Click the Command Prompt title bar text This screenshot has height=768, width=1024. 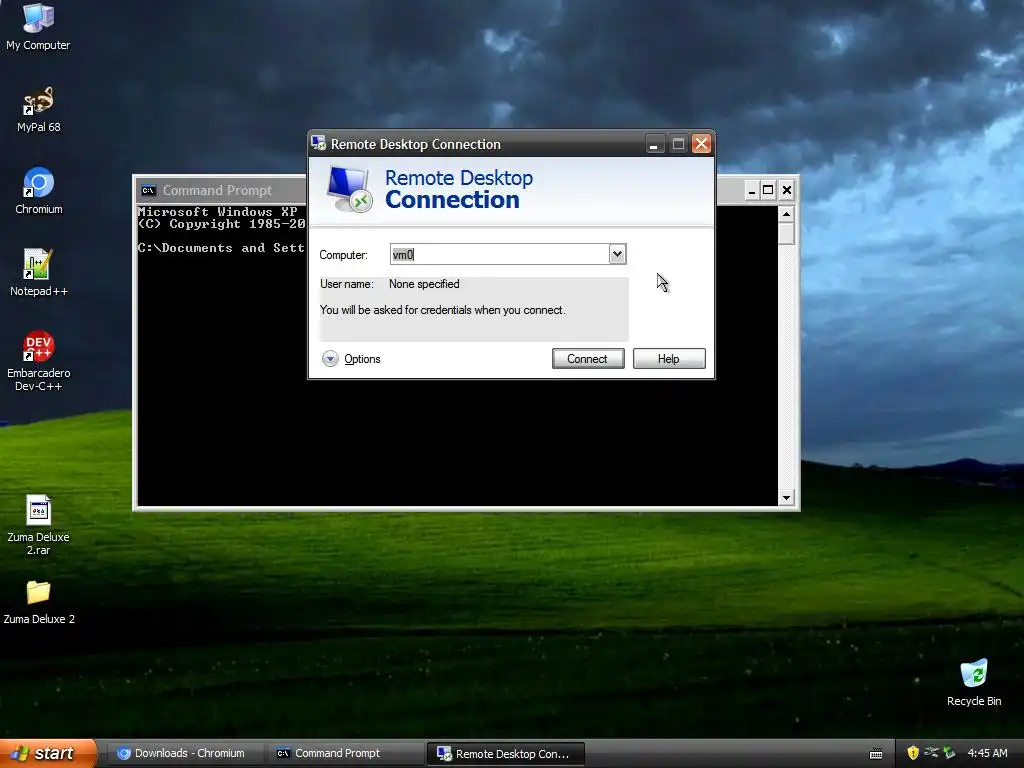click(x=217, y=190)
